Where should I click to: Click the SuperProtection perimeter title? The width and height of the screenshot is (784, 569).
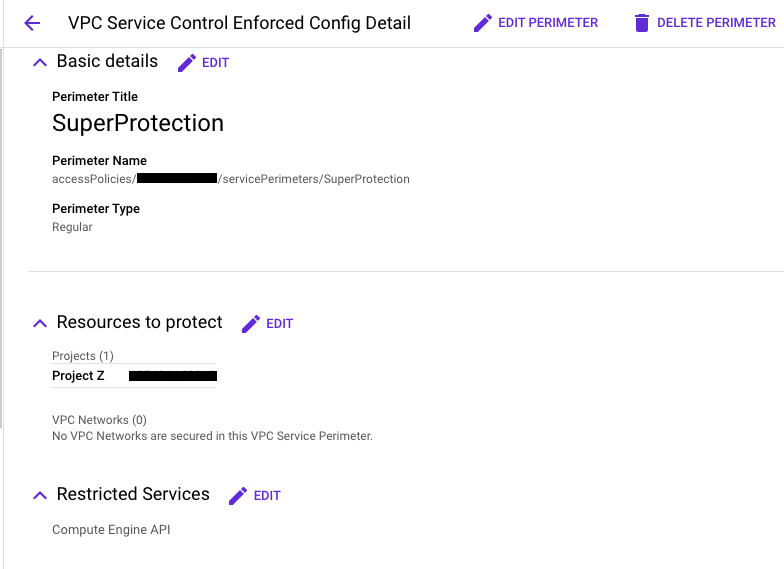coord(138,123)
